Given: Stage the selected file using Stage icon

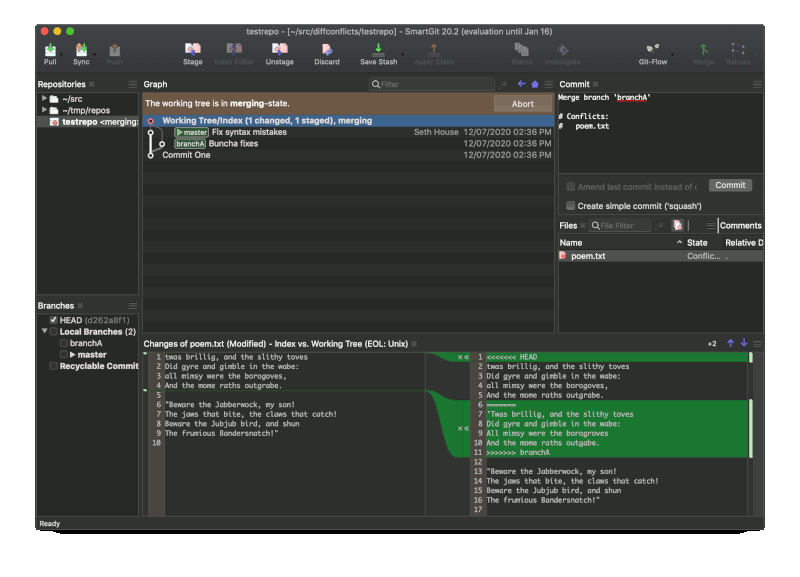Looking at the screenshot, I should click(192, 49).
